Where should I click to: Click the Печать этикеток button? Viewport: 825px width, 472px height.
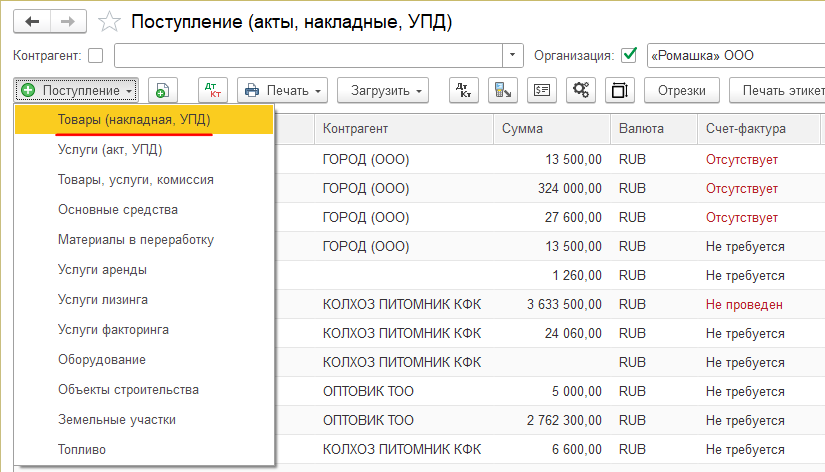pyautogui.click(x=782, y=90)
